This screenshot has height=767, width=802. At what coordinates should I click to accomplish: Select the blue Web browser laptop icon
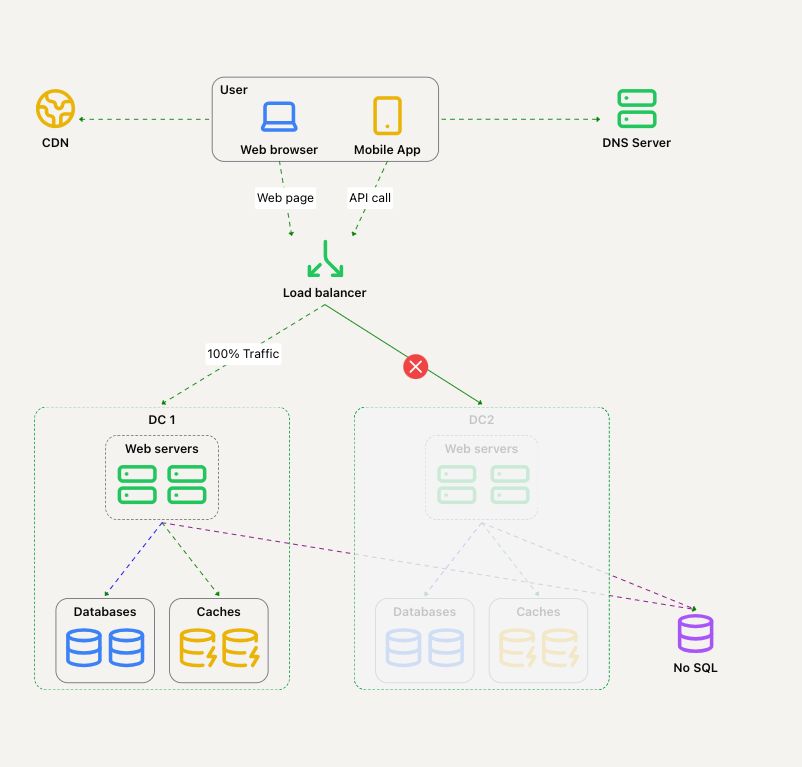(x=279, y=116)
